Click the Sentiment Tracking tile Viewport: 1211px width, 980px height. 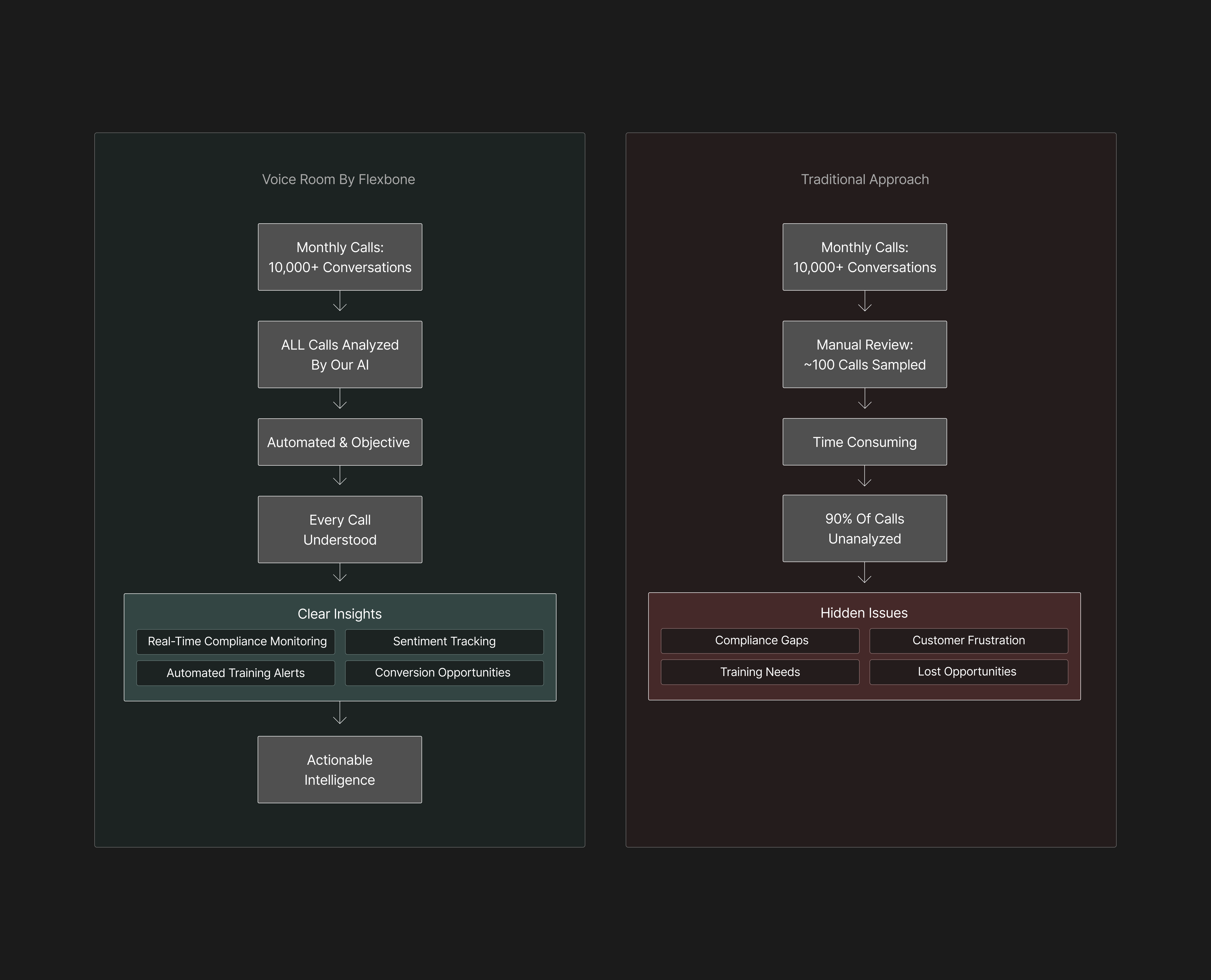(444, 642)
